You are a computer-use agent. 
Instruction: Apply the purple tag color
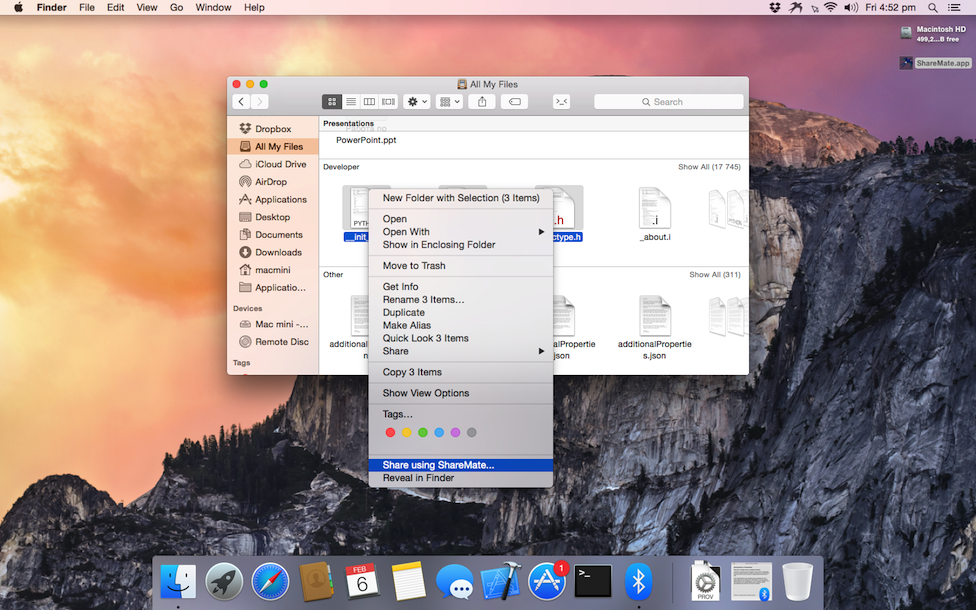pos(456,433)
